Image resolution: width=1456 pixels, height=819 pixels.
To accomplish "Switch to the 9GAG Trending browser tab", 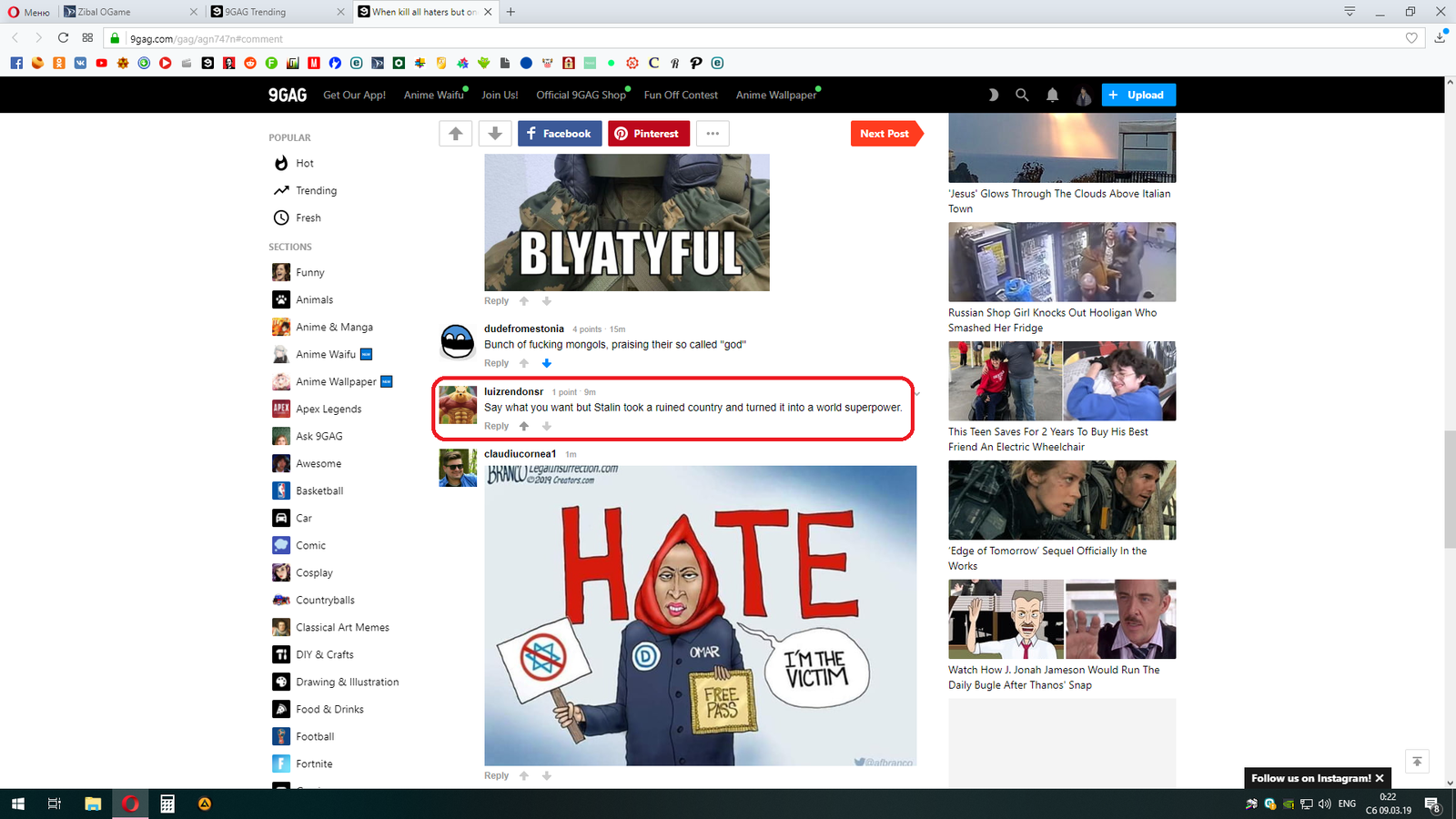I will (x=273, y=12).
